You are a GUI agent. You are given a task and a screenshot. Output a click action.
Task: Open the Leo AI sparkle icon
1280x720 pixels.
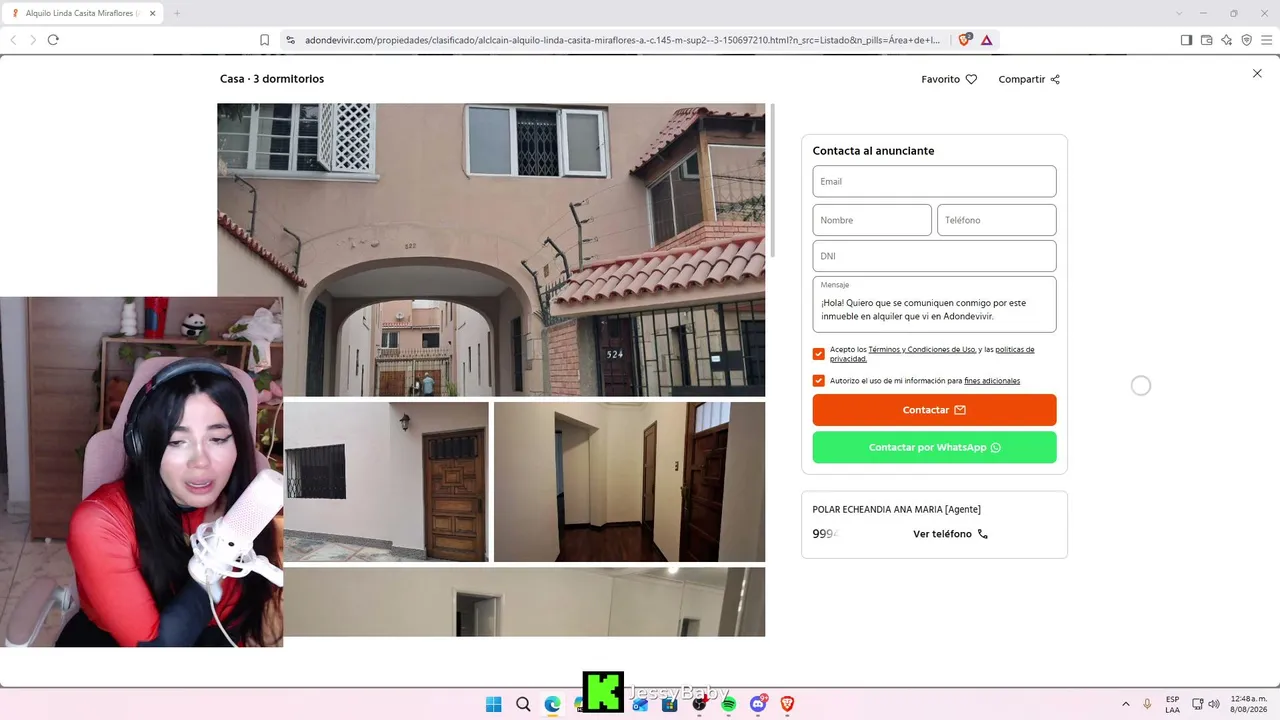[x=1226, y=40]
